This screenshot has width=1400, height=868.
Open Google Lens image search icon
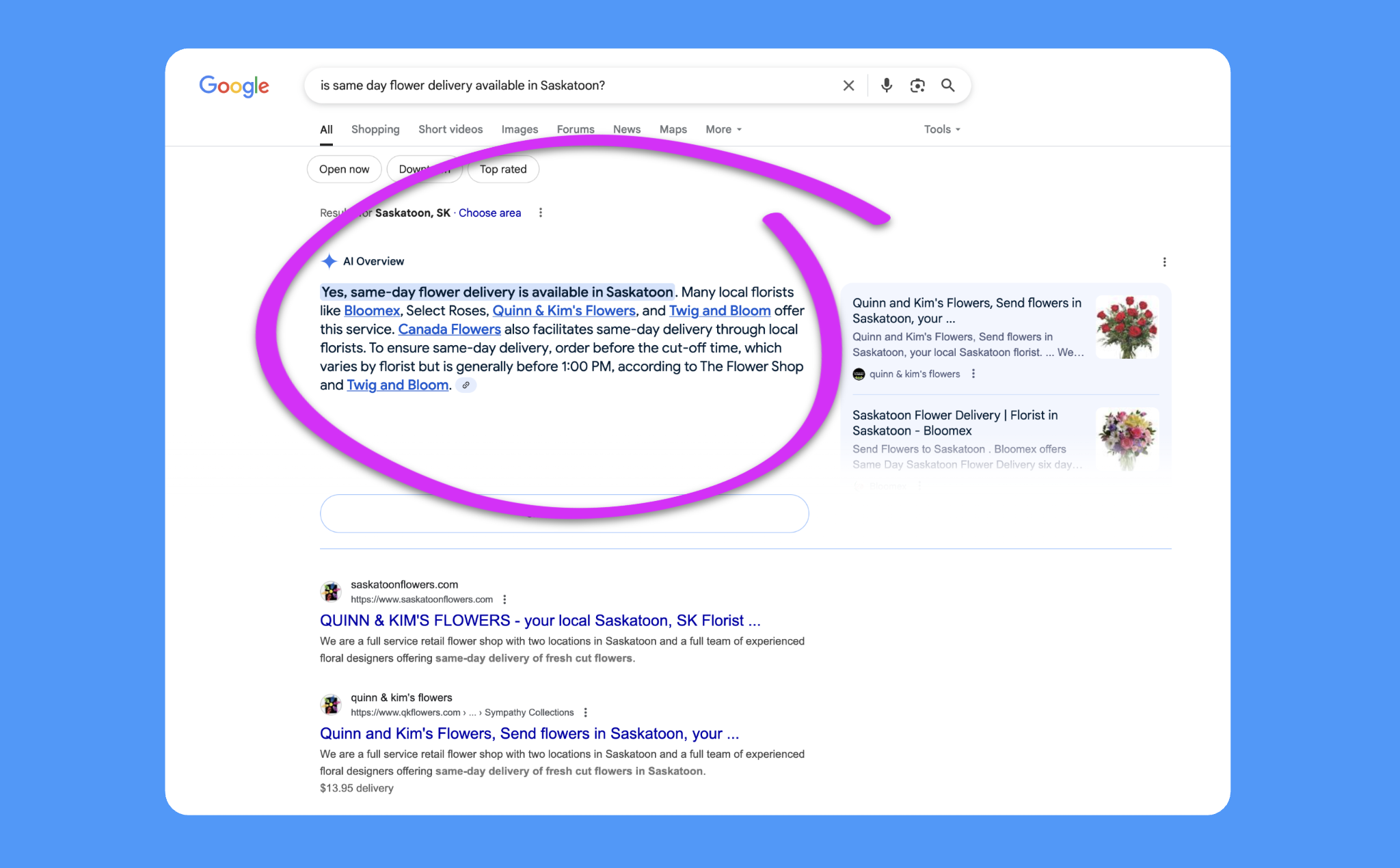point(917,85)
